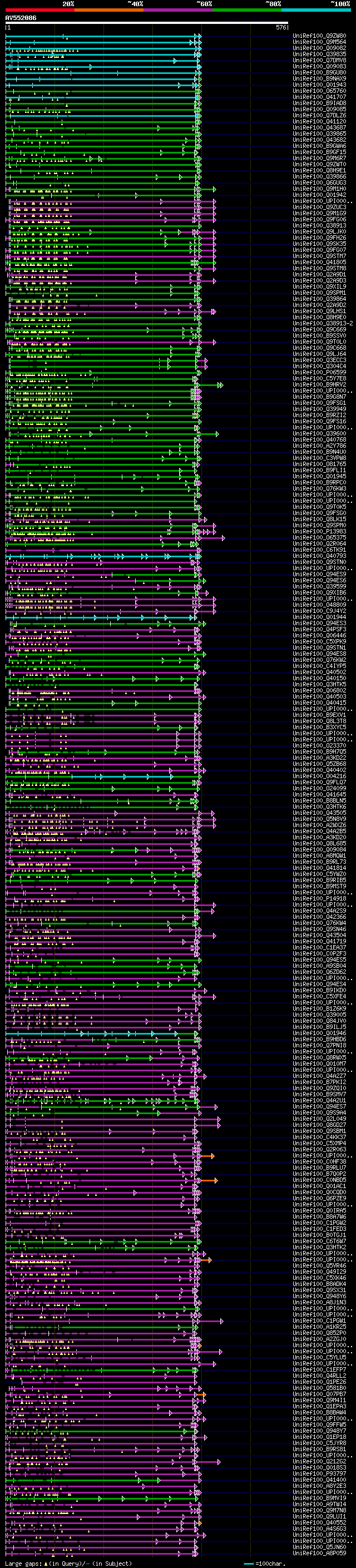Select the UniRef100_B9HRV2 label
The image size is (356, 1568).
(x=319, y=384)
